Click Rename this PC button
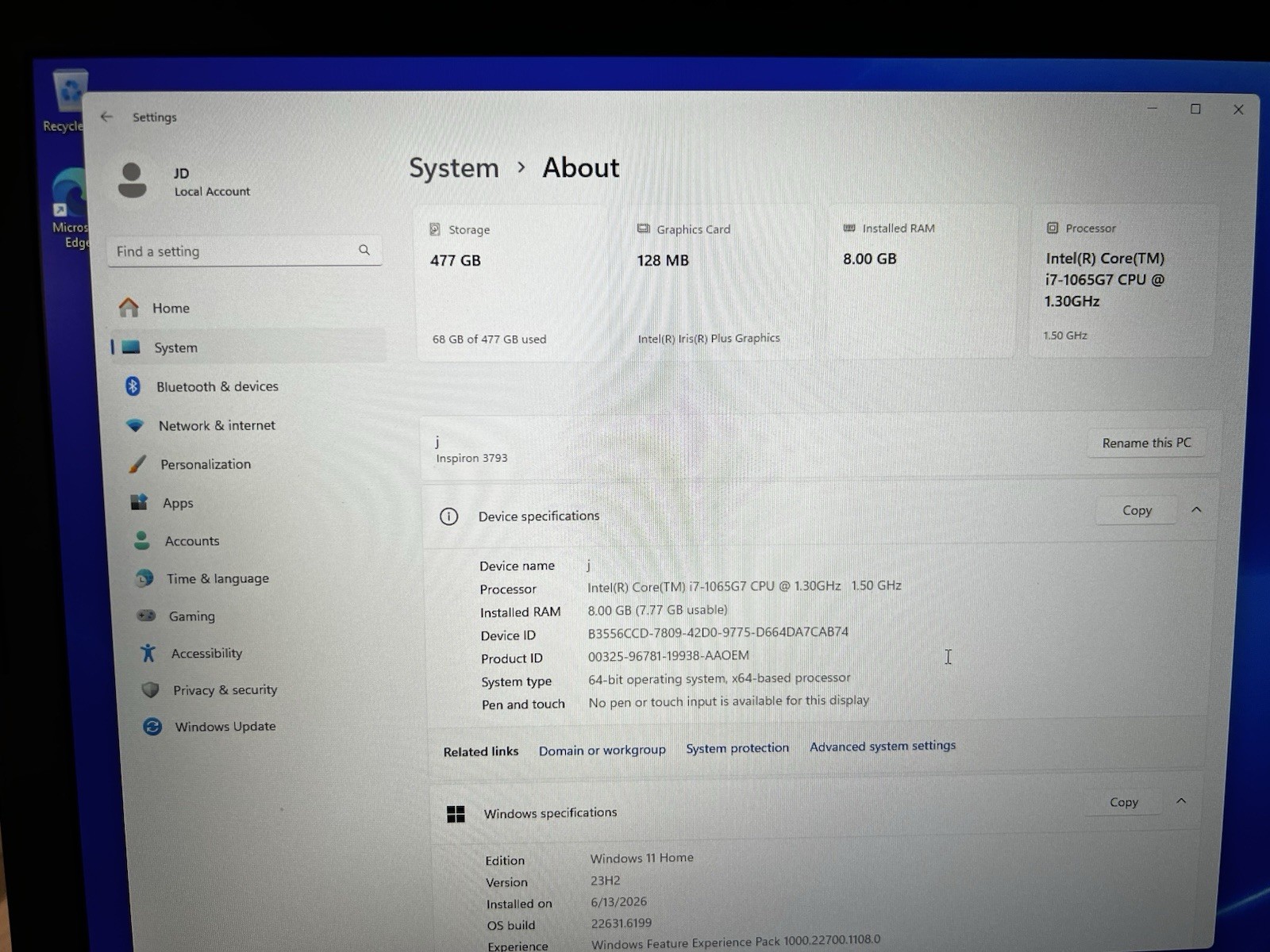Image resolution: width=1270 pixels, height=952 pixels. point(1146,443)
